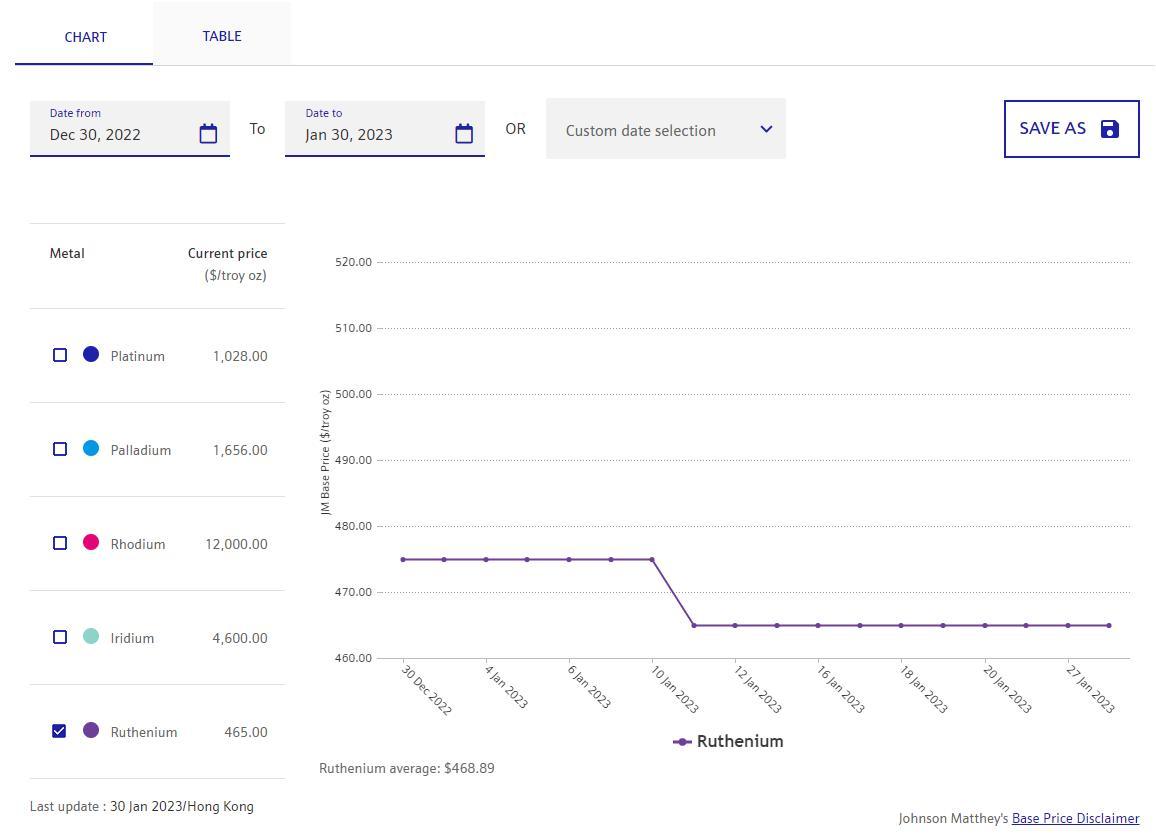
Task: Open the Base Price Disclaimer link
Action: 1075,818
